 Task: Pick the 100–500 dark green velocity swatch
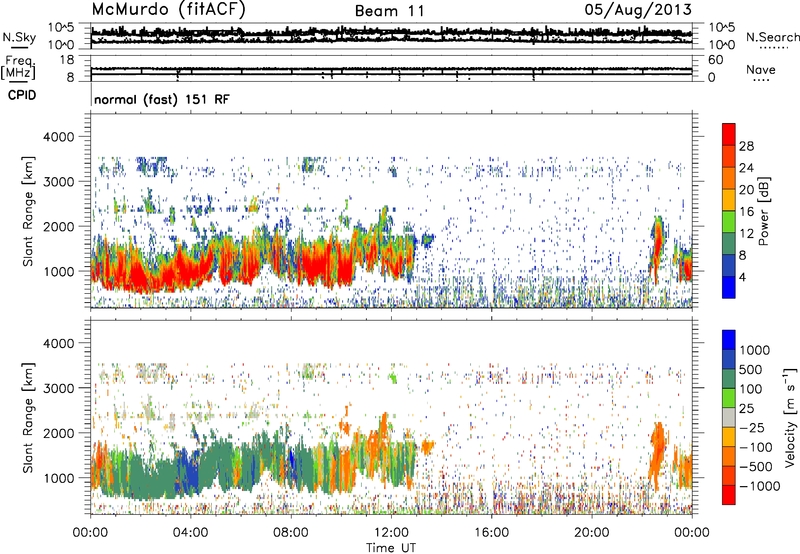729,379
